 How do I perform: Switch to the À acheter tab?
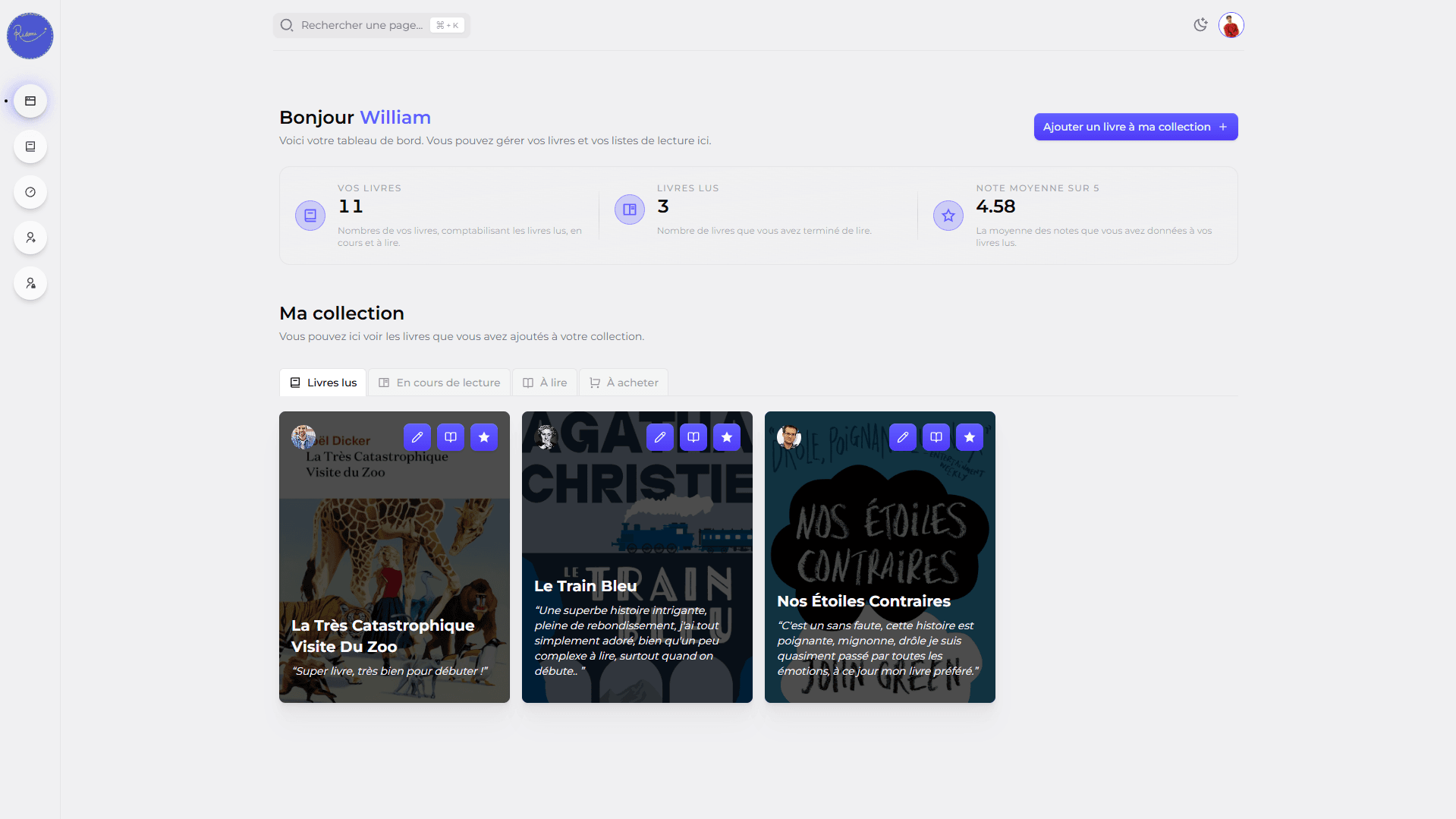tap(624, 383)
